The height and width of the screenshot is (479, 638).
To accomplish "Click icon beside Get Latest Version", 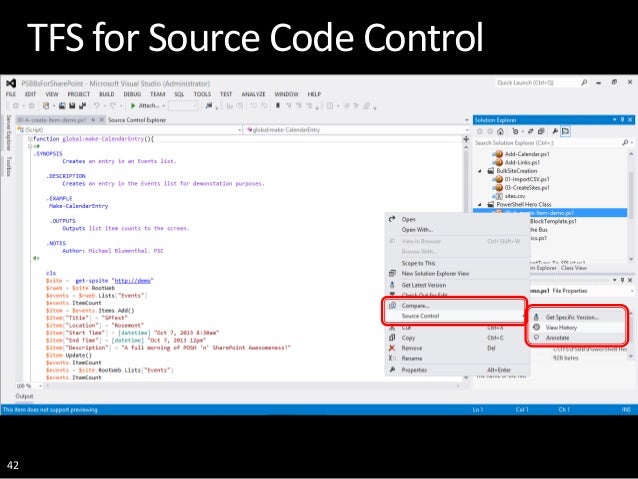I will (x=392, y=285).
